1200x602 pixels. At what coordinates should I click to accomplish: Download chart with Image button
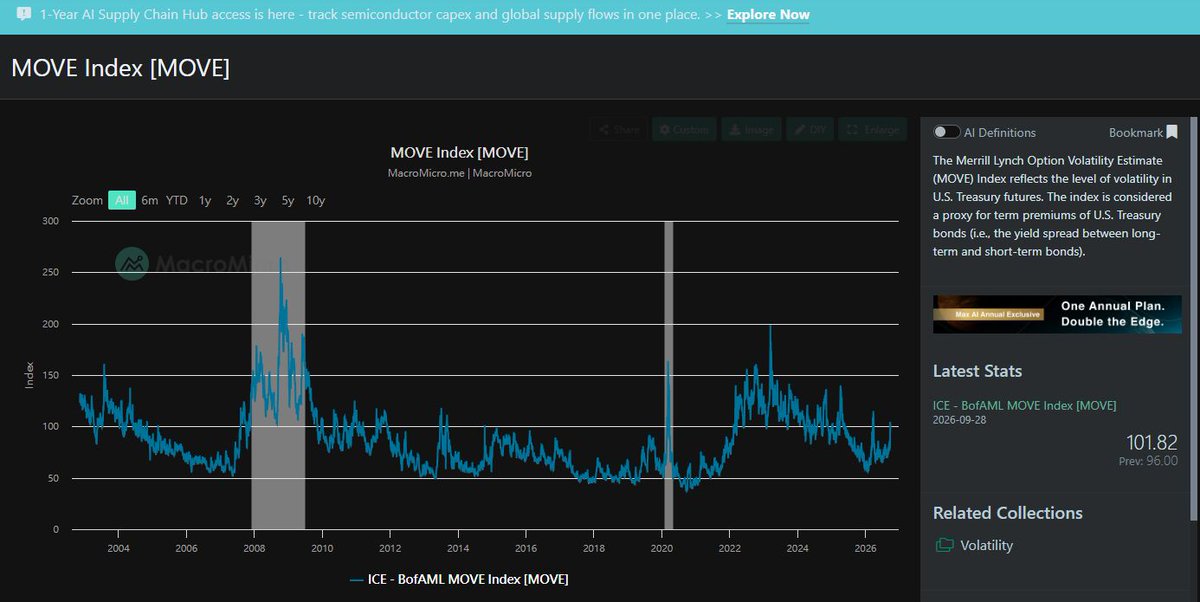pos(750,130)
